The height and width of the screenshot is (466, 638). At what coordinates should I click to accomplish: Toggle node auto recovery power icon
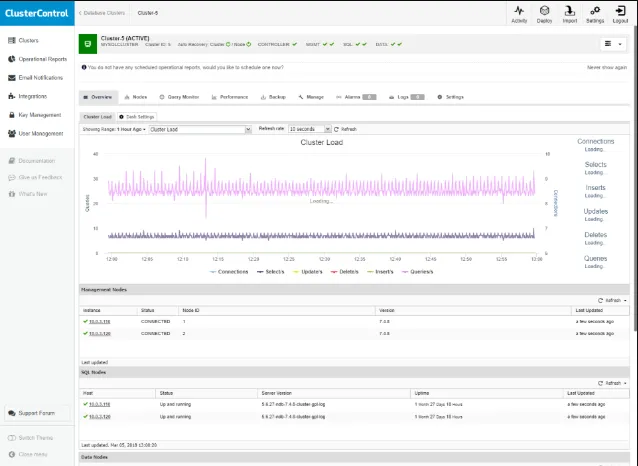pos(249,44)
